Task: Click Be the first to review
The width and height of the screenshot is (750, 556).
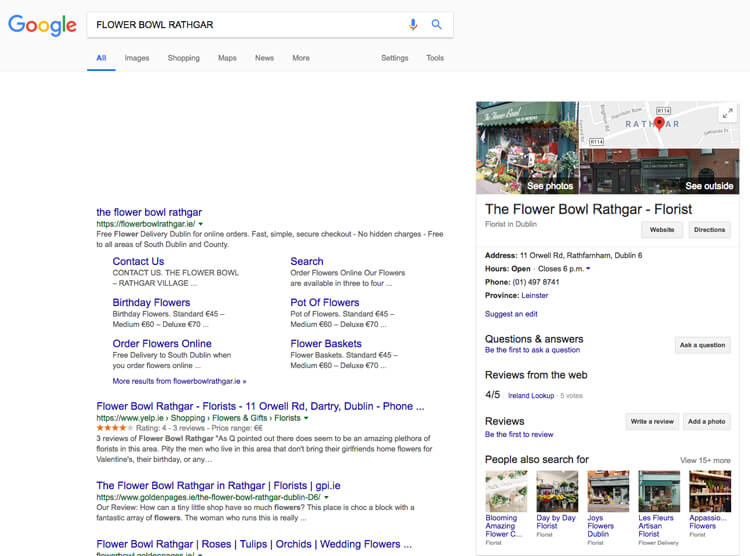Action: tap(519, 434)
